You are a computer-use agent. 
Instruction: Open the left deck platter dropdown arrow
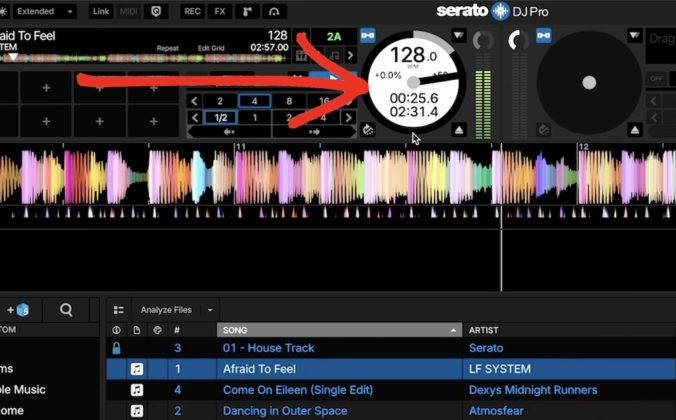point(459,35)
